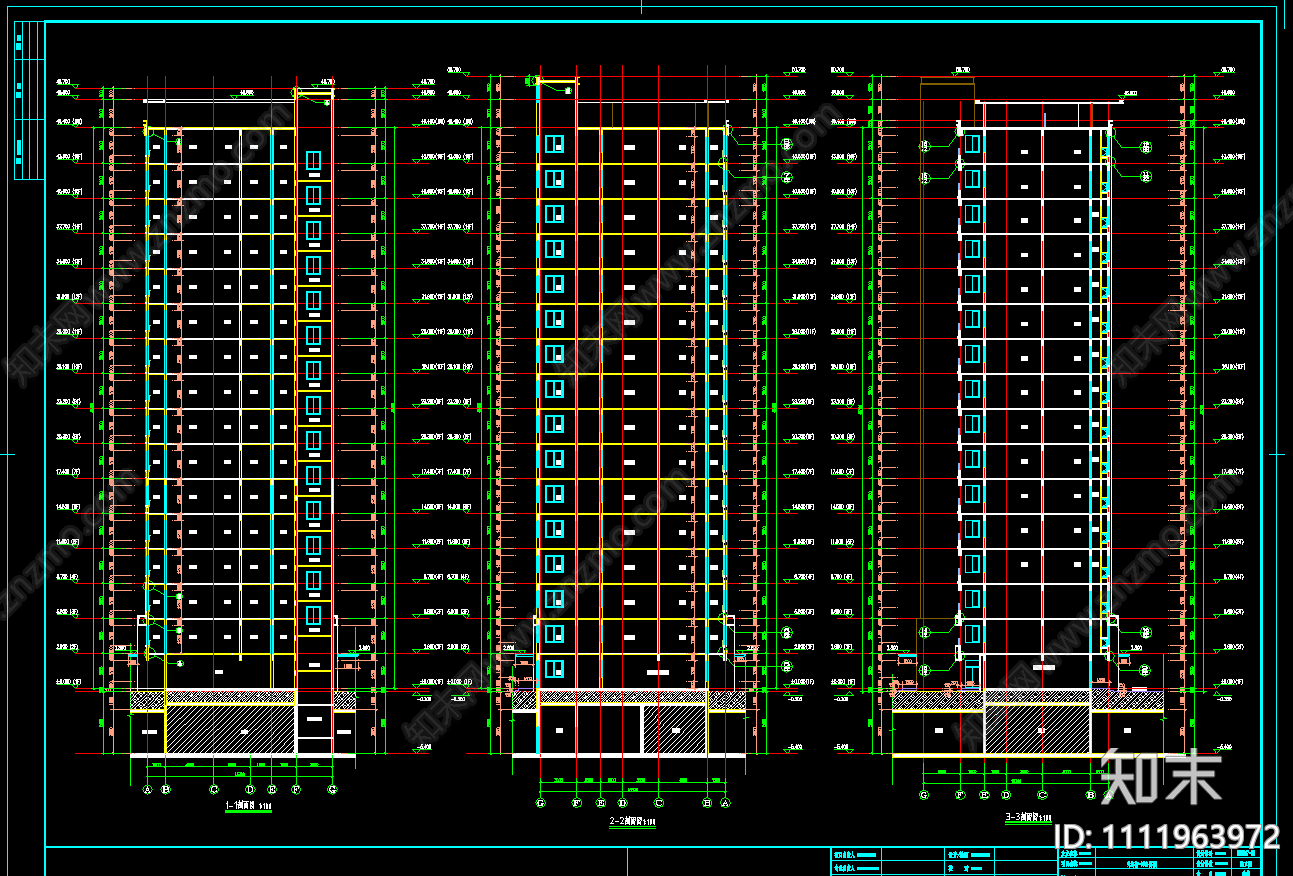This screenshot has width=1293, height=876.
Task: Click axis bubble G below section 2-2
Action: 541,803
